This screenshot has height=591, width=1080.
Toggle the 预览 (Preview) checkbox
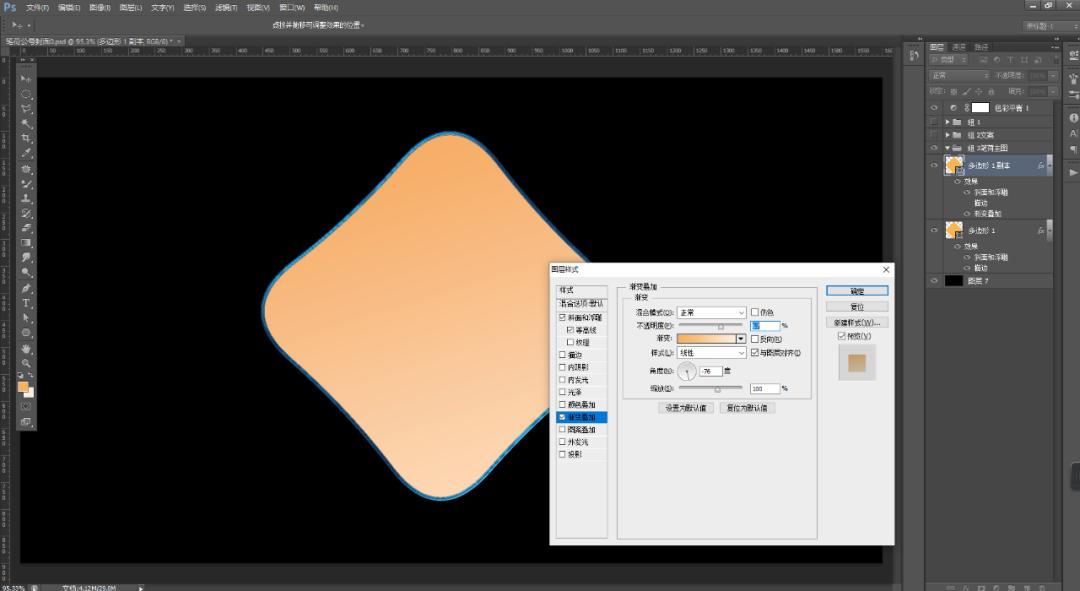pyautogui.click(x=841, y=336)
